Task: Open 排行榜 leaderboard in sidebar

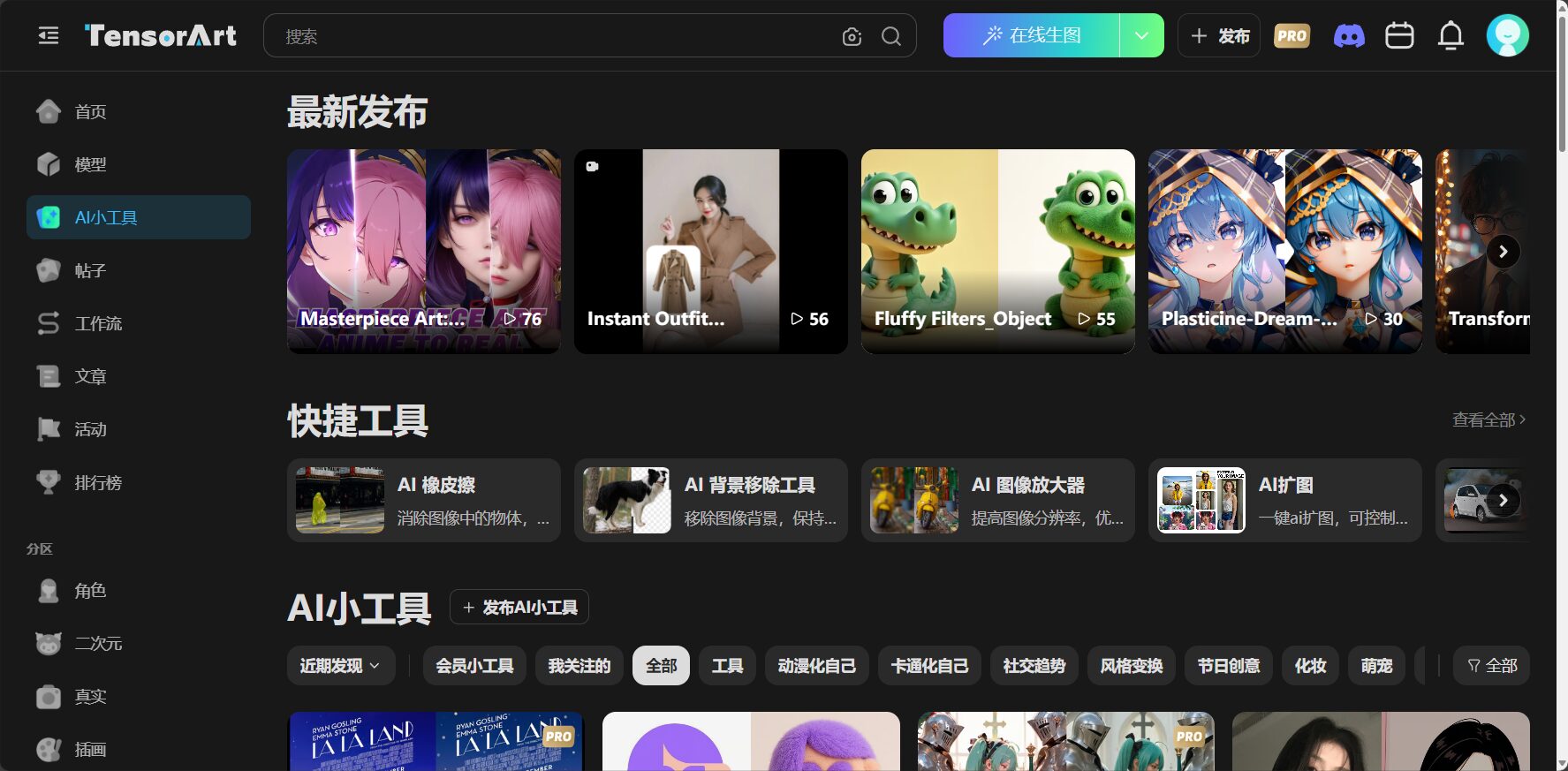Action: click(x=139, y=482)
